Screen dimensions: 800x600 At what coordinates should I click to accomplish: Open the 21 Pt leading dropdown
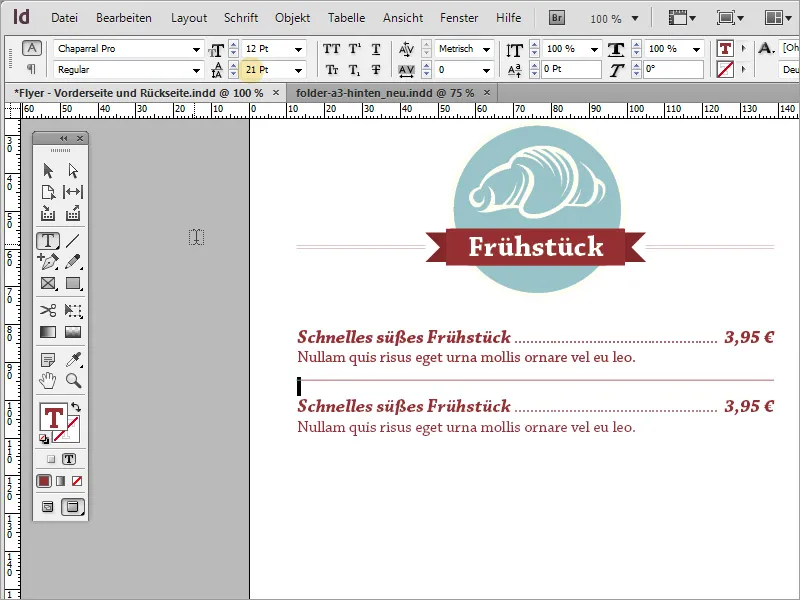coord(298,70)
